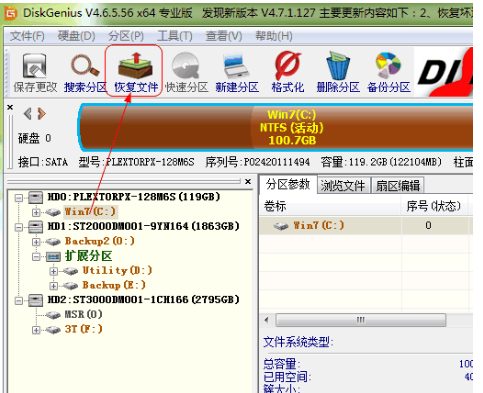The height and width of the screenshot is (393, 483).
Task: Switch to the 浏览文件 tab
Action: click(x=343, y=185)
